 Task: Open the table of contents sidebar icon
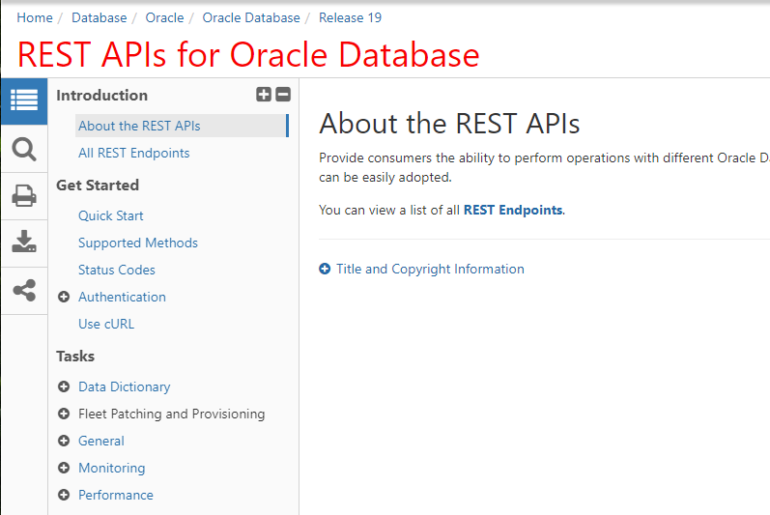pos(24,101)
